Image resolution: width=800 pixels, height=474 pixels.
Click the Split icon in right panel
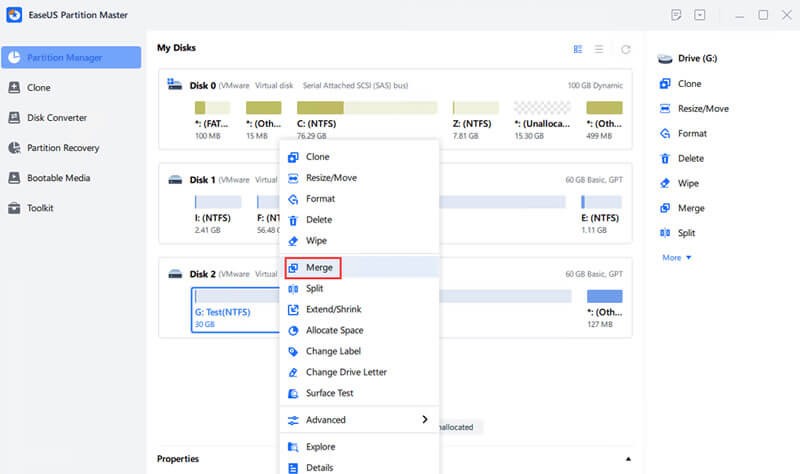665,233
